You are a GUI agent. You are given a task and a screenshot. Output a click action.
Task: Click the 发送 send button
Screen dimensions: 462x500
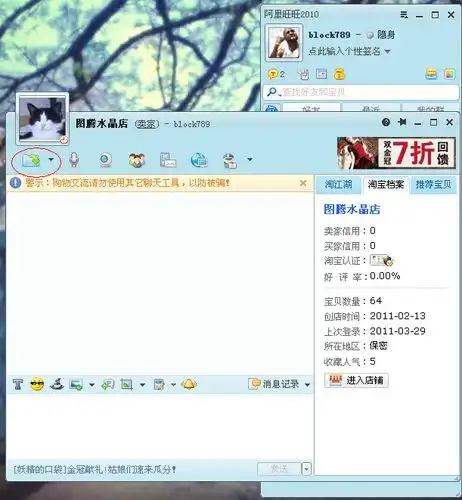[x=279, y=469]
